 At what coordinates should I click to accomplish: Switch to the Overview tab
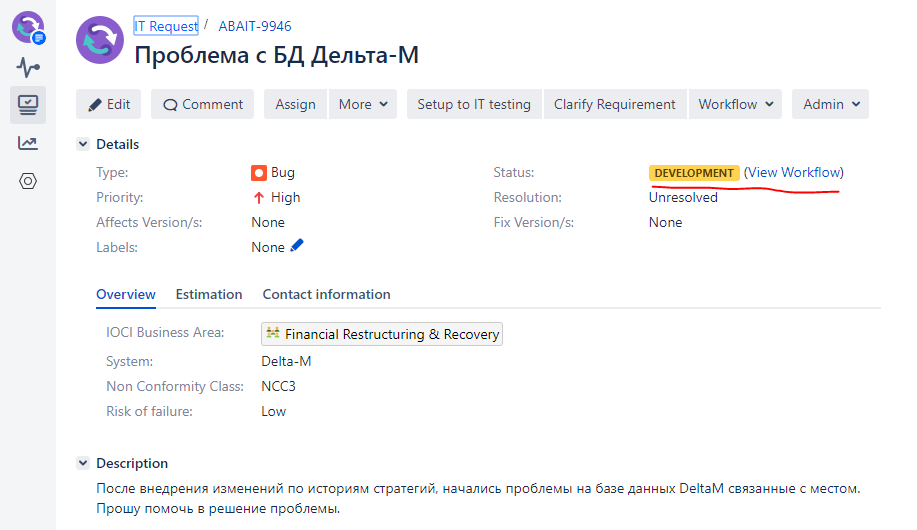pos(126,294)
